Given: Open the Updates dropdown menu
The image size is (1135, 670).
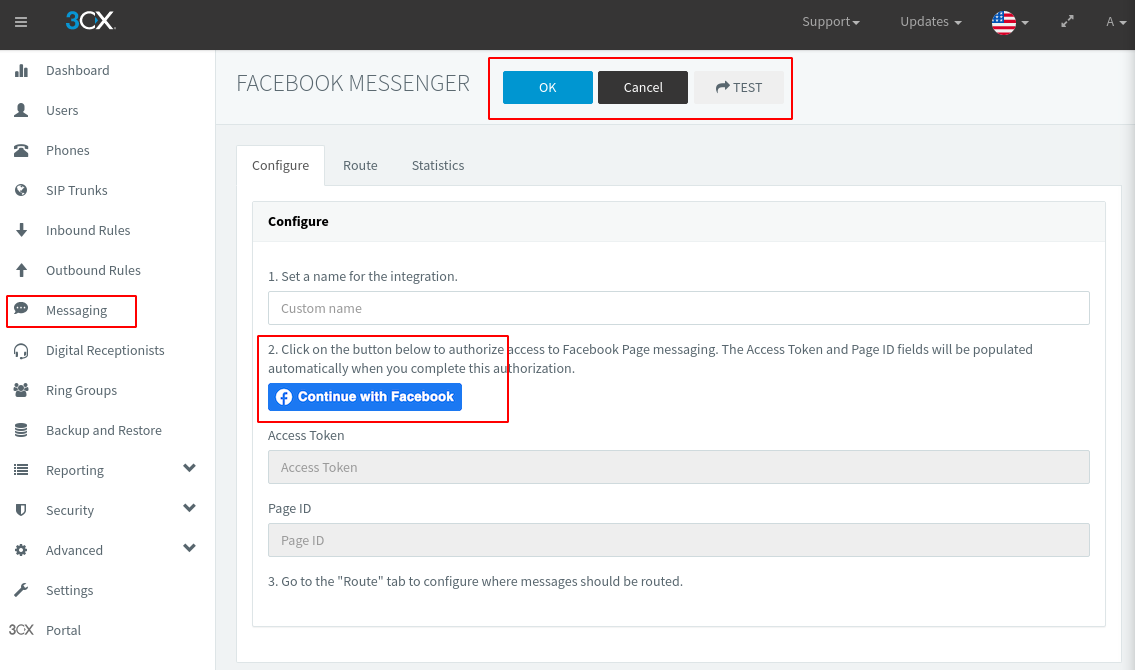Looking at the screenshot, I should [x=930, y=22].
